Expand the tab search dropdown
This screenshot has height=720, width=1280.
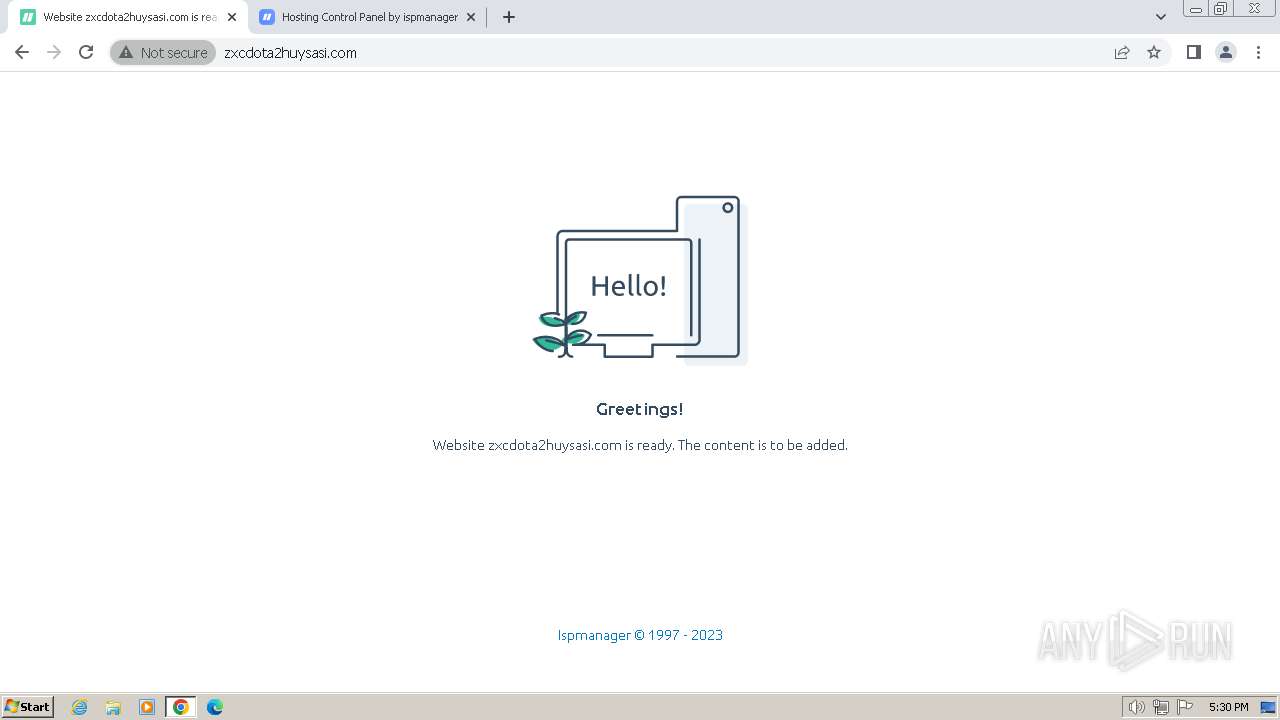pyautogui.click(x=1161, y=17)
